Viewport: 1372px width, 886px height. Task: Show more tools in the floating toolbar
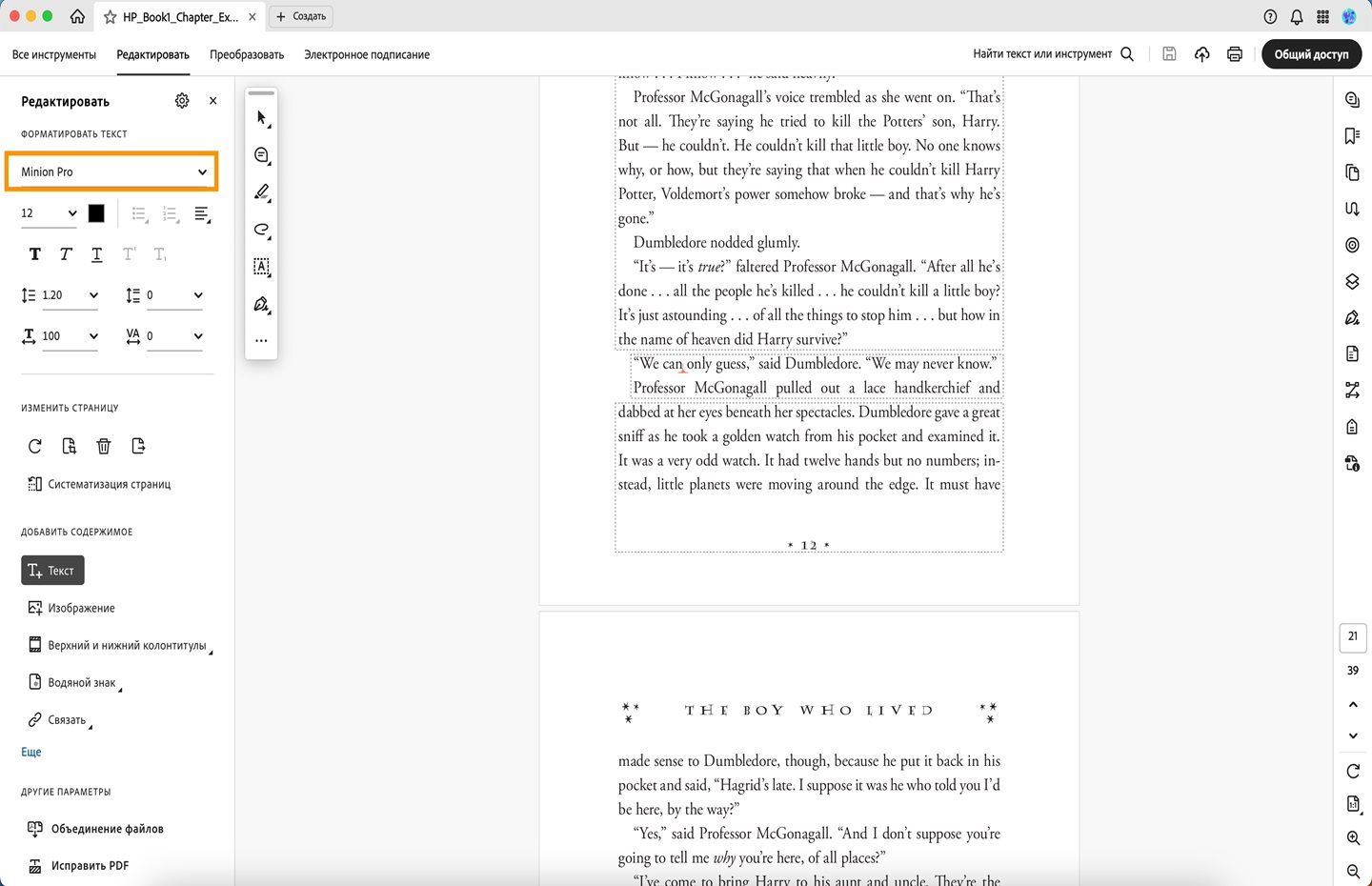point(262,340)
